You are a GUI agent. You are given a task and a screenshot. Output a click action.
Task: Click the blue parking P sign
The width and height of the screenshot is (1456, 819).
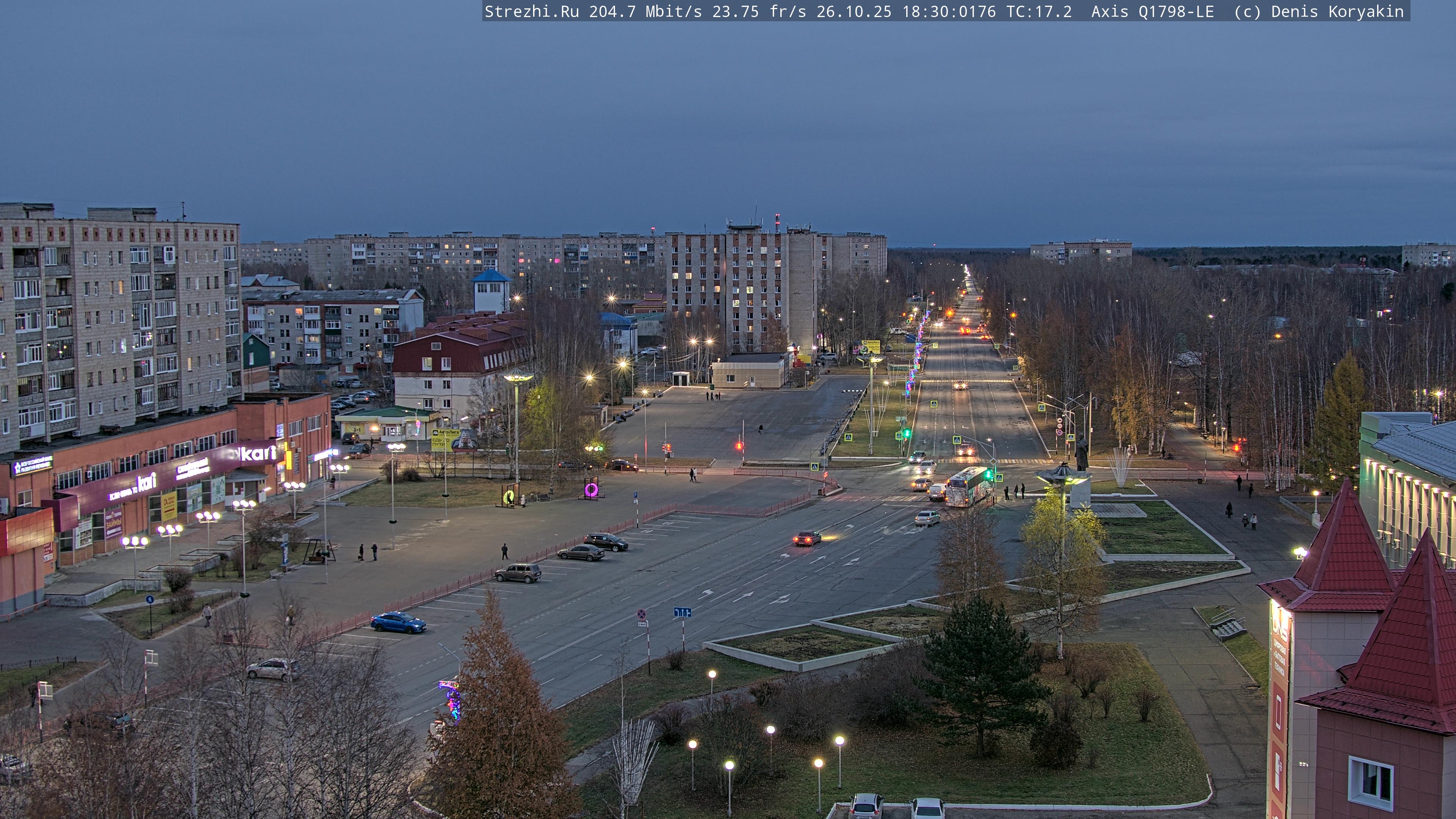coord(636,495)
